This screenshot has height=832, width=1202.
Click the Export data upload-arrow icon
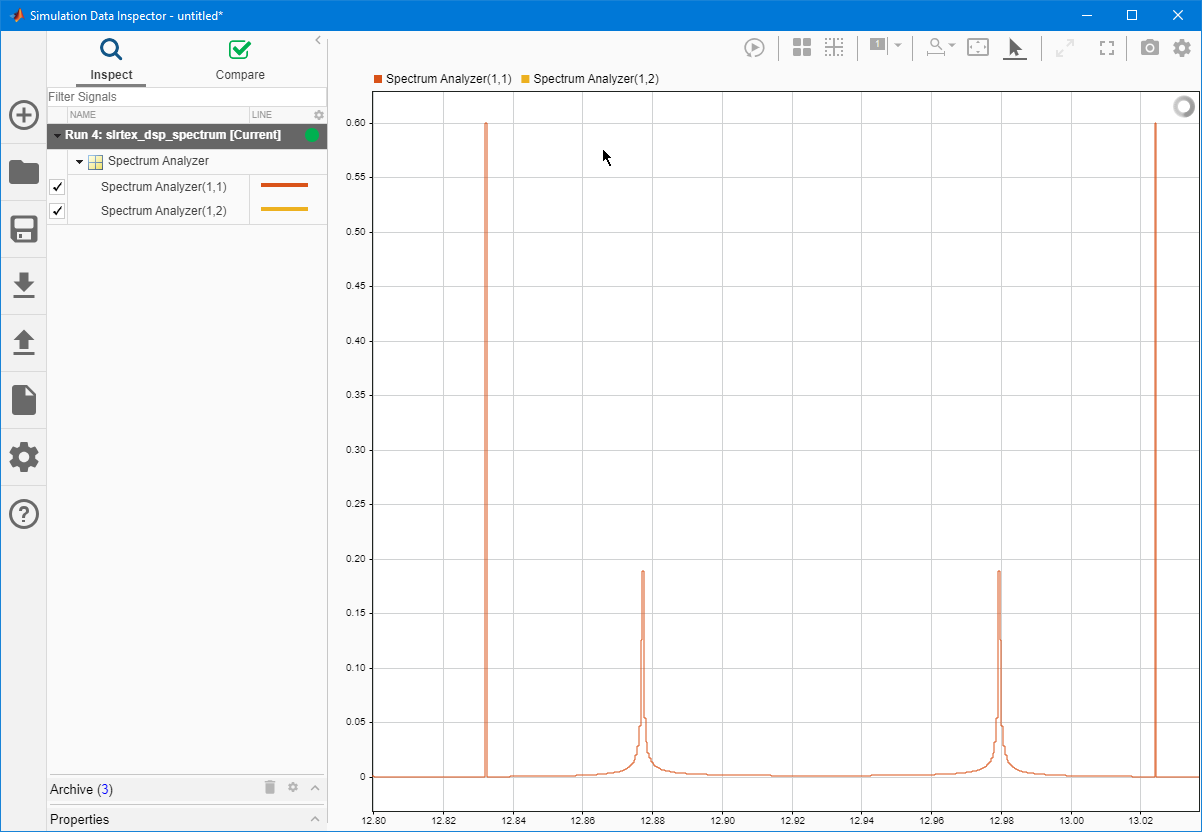[24, 343]
